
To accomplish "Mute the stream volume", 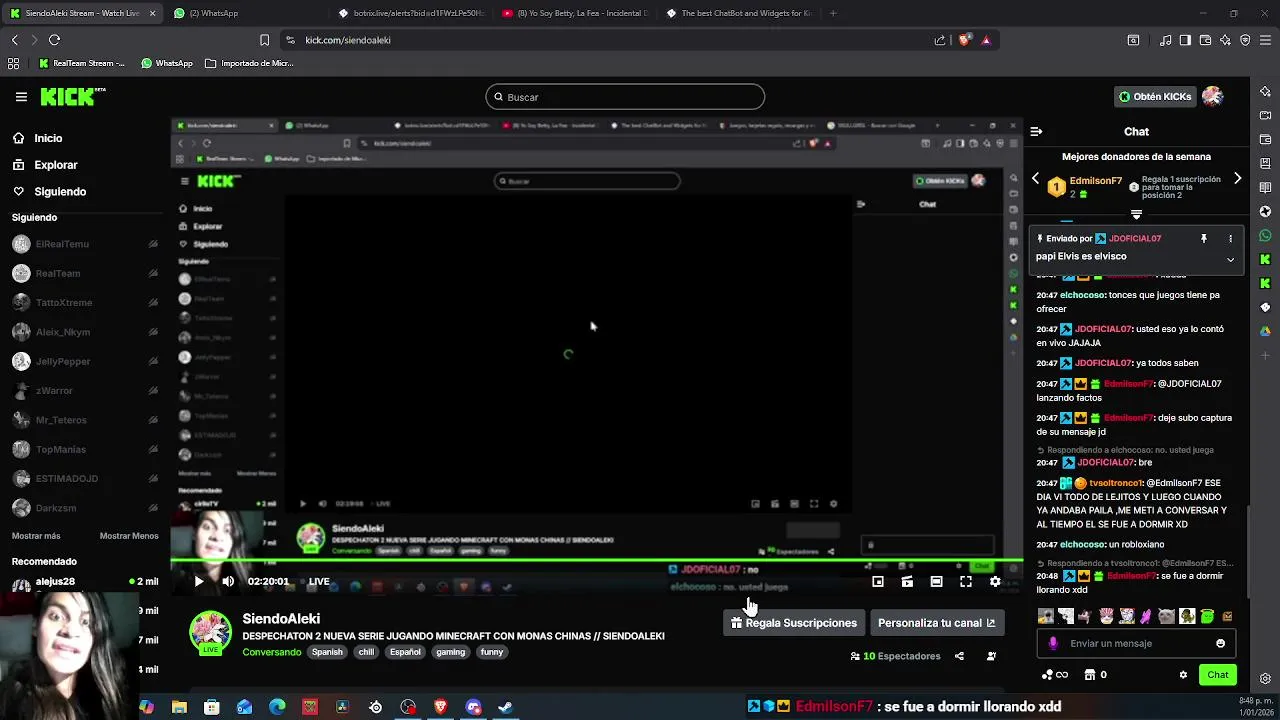I will click(x=228, y=581).
